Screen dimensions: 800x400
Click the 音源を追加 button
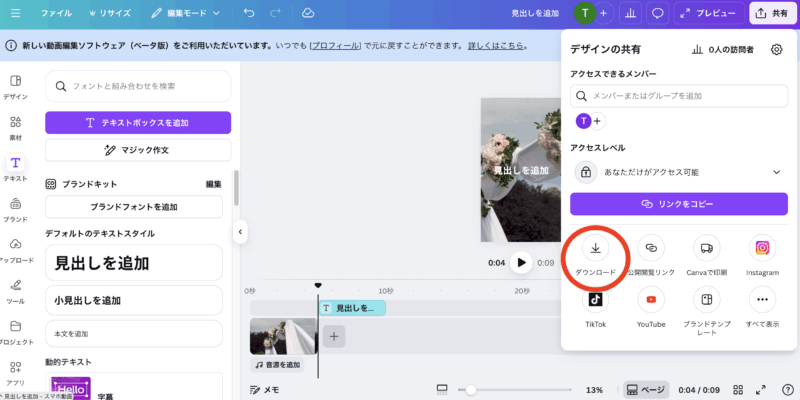278,365
